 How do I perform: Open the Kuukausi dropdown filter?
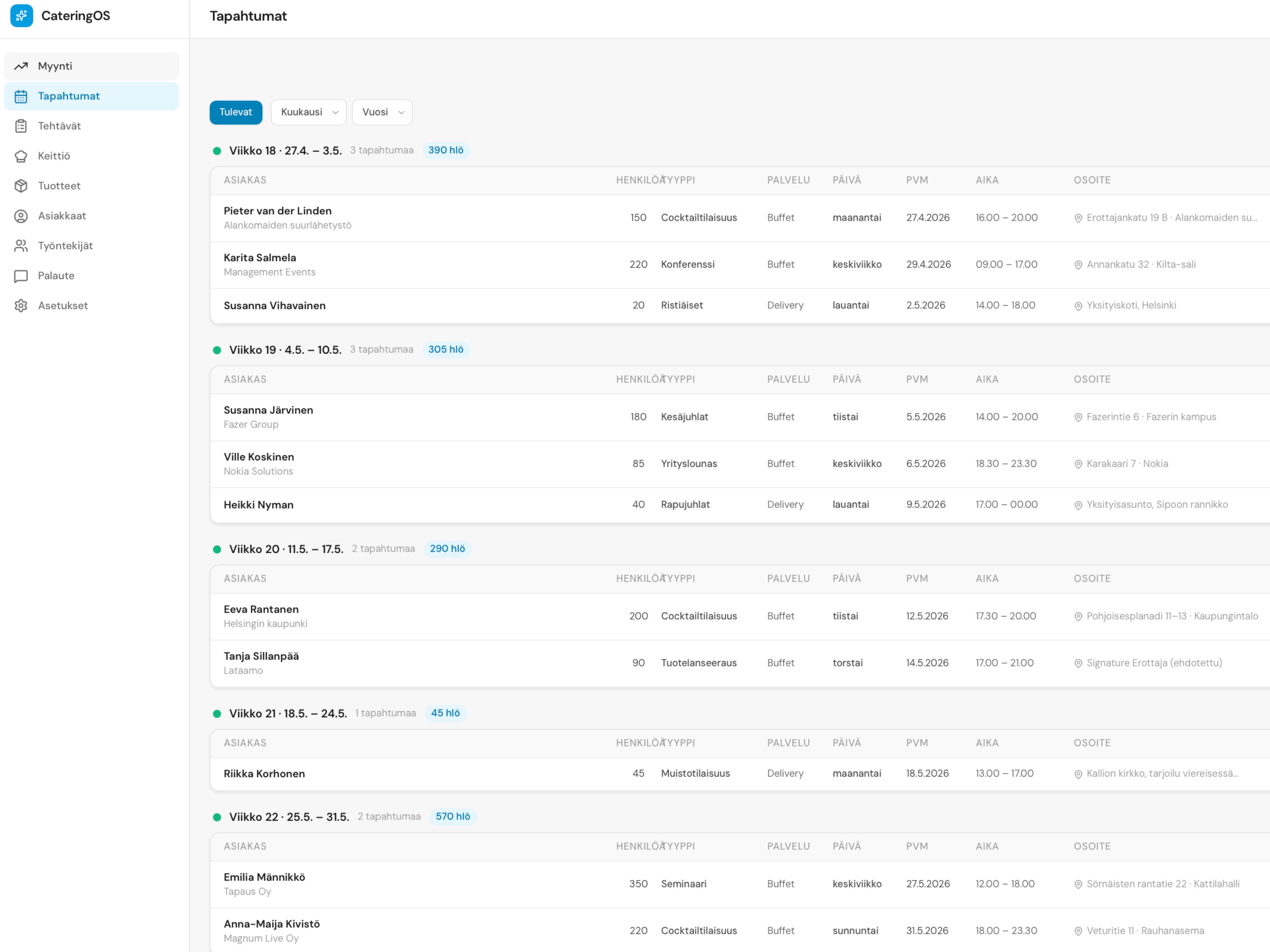pyautogui.click(x=308, y=112)
